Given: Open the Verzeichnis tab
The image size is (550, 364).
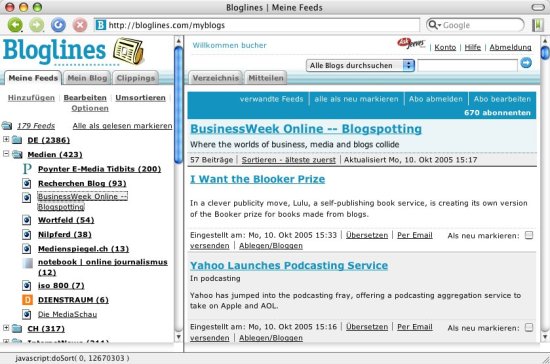Looking at the screenshot, I should click(x=215, y=78).
